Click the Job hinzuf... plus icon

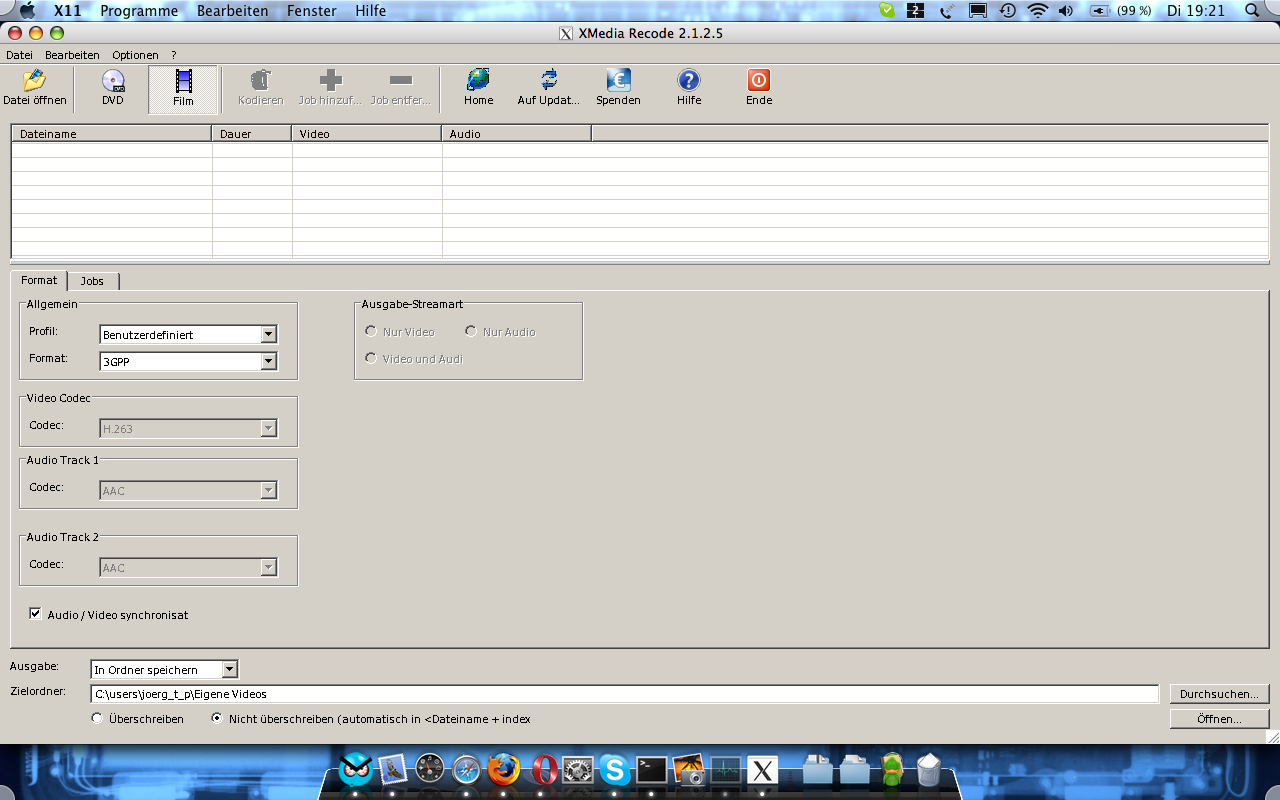(330, 88)
